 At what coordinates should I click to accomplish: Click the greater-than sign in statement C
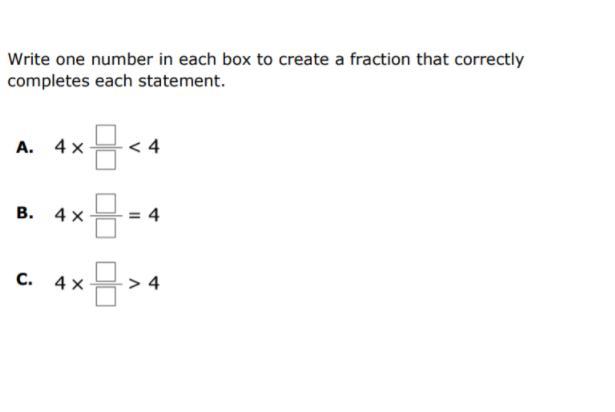coord(134,283)
